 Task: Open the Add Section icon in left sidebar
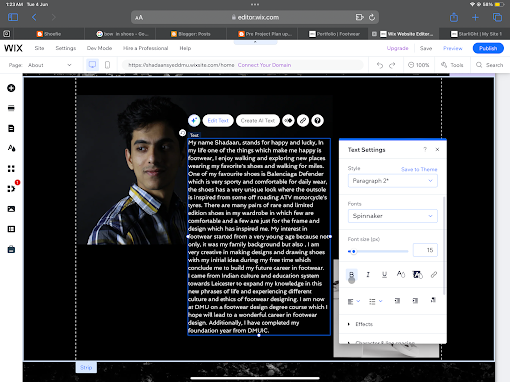[x=11, y=108]
